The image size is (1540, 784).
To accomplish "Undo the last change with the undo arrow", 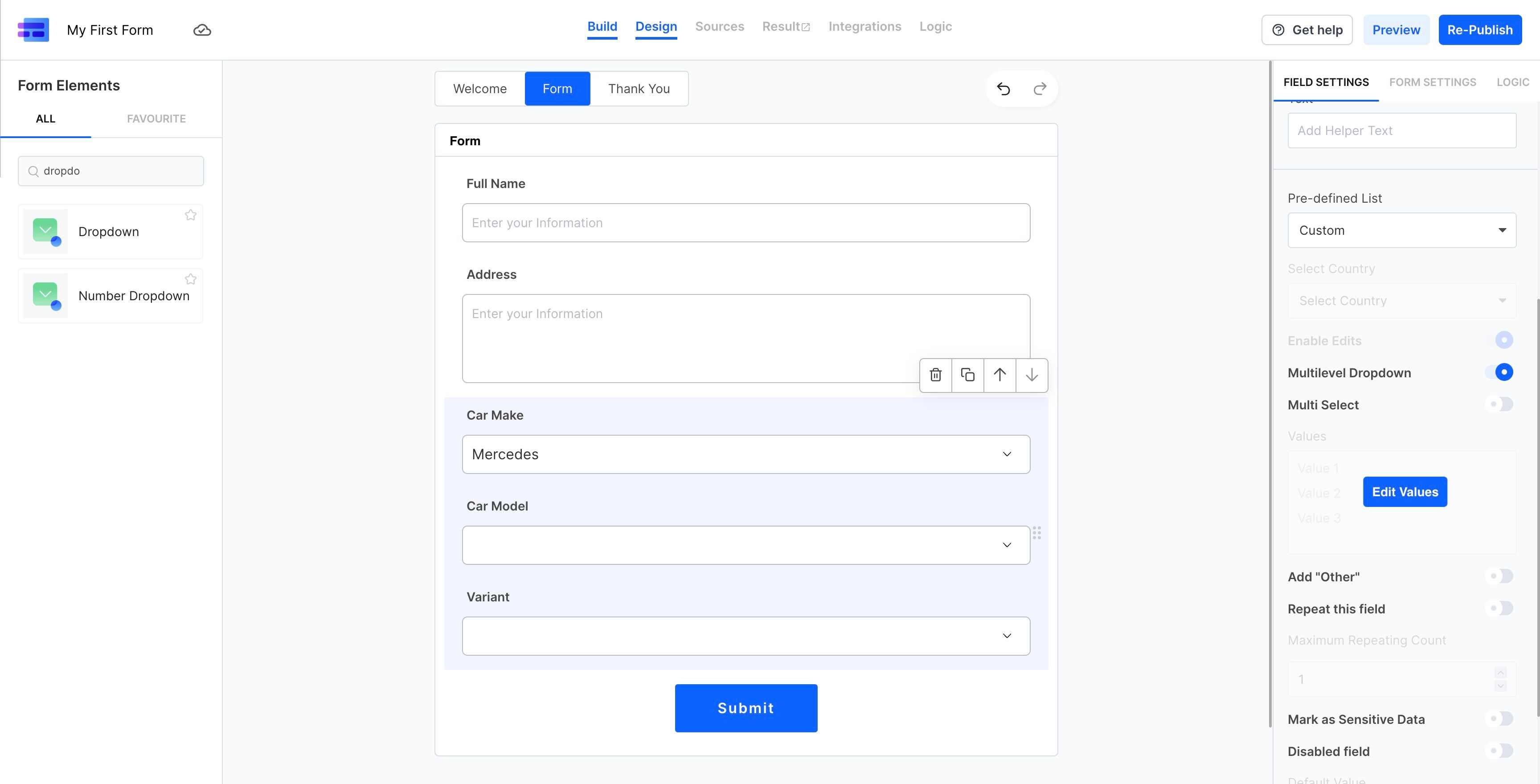I will click(1004, 89).
